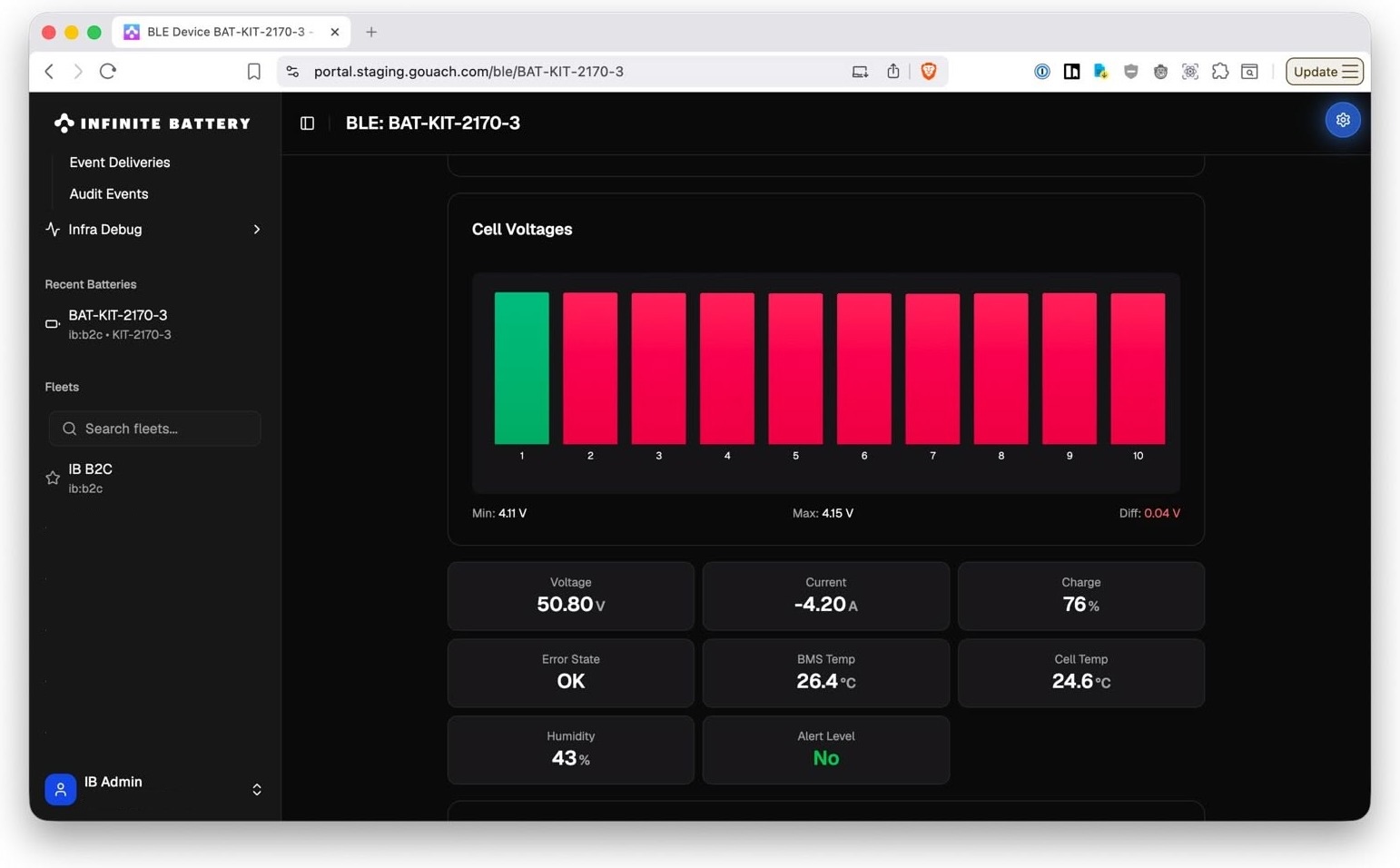This screenshot has height=868, width=1400.
Task: Open Audit Events
Action: pos(109,194)
